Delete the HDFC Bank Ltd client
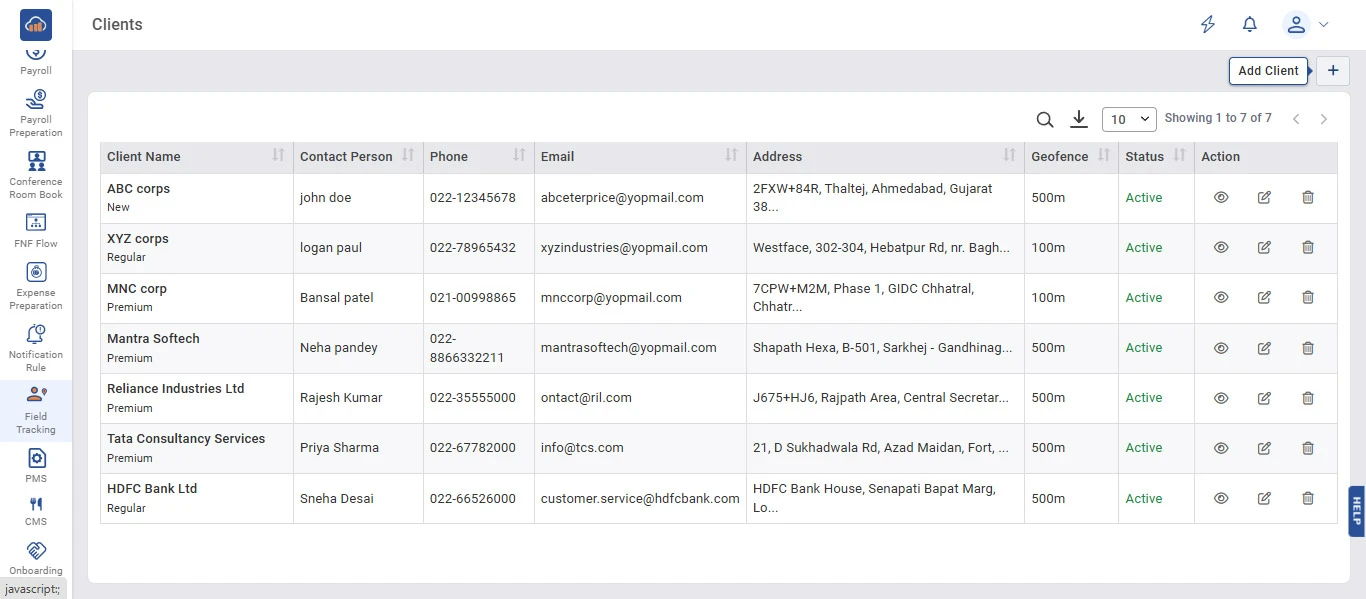 tap(1307, 498)
